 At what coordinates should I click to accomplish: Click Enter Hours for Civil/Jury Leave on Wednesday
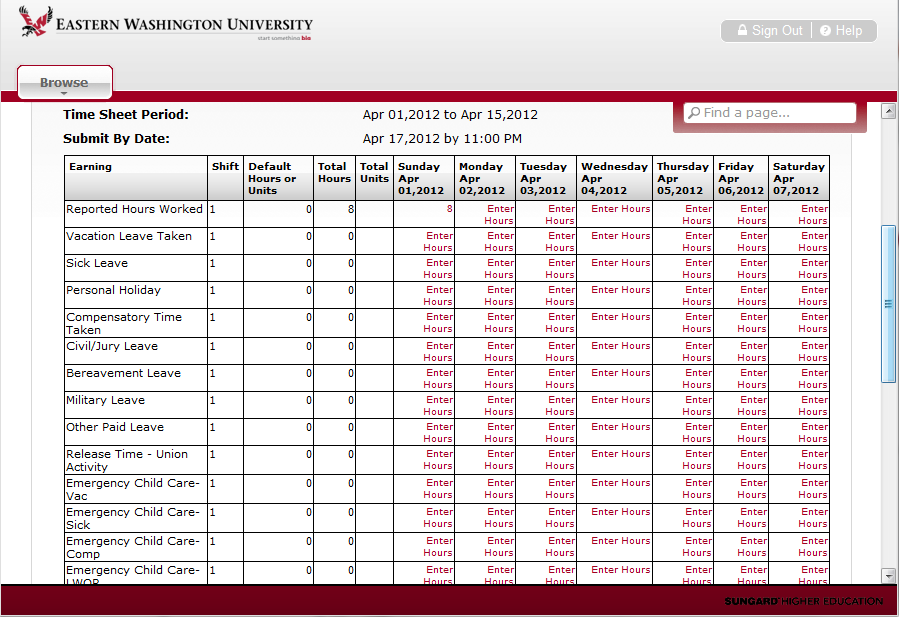click(620, 346)
